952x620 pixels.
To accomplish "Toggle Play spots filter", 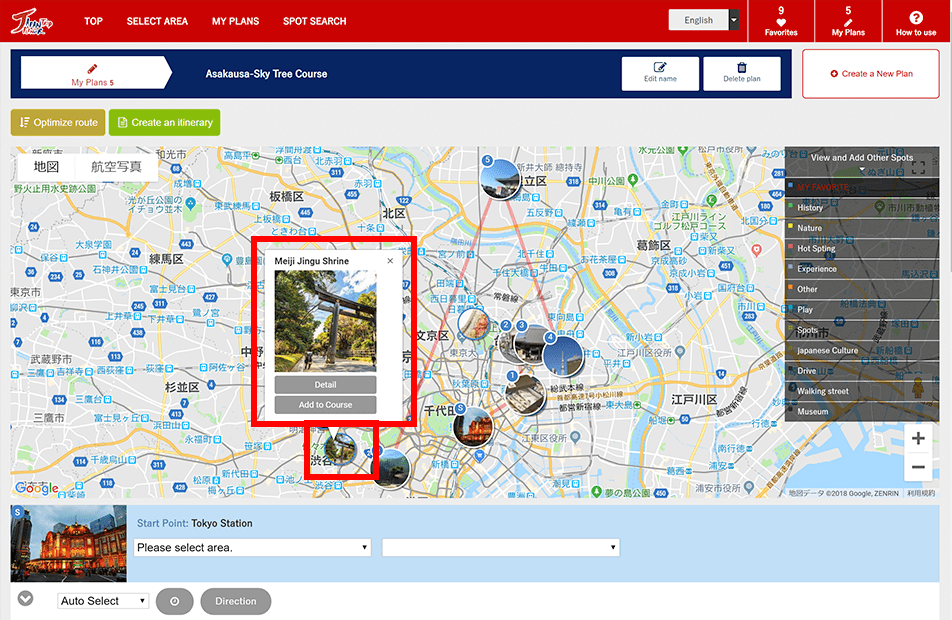I will coord(862,309).
